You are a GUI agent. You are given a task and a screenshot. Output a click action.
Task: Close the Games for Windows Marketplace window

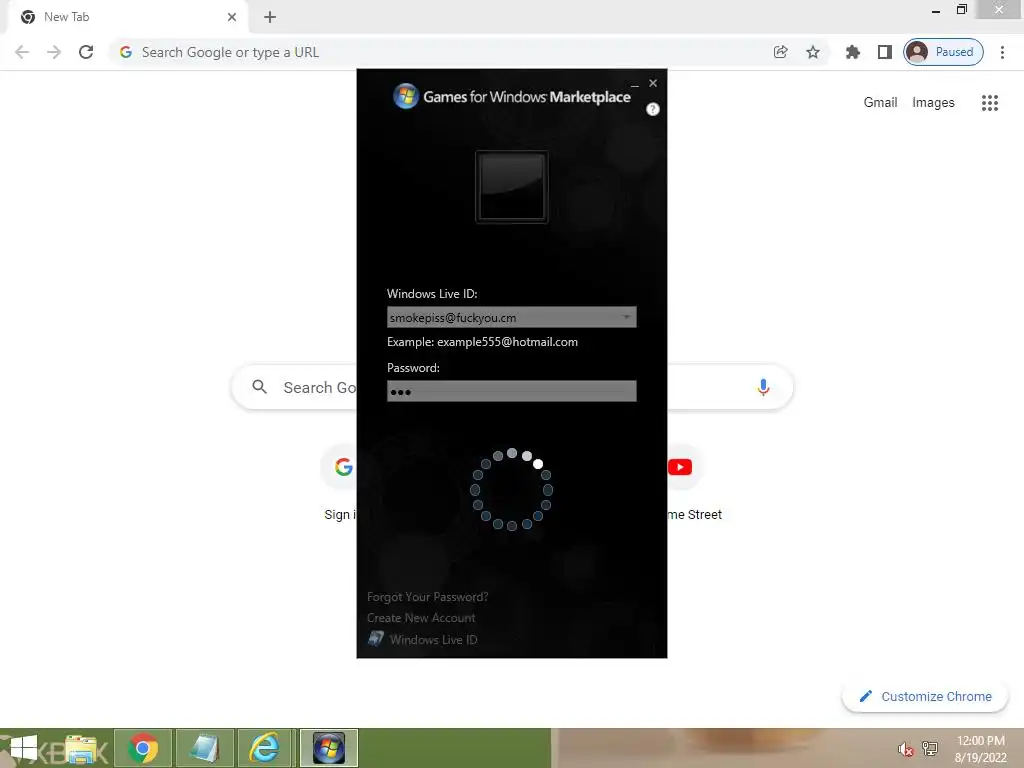[653, 83]
